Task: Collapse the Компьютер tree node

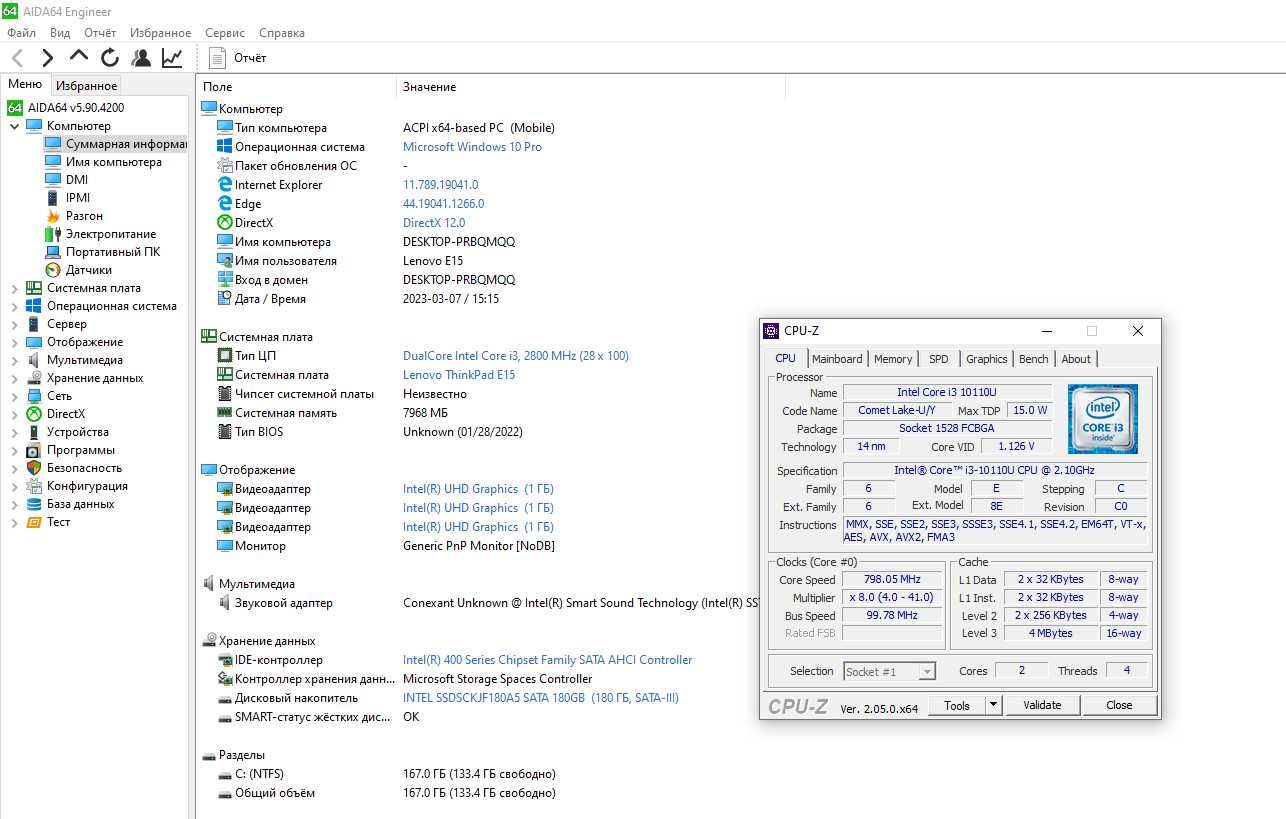Action: click(14, 126)
